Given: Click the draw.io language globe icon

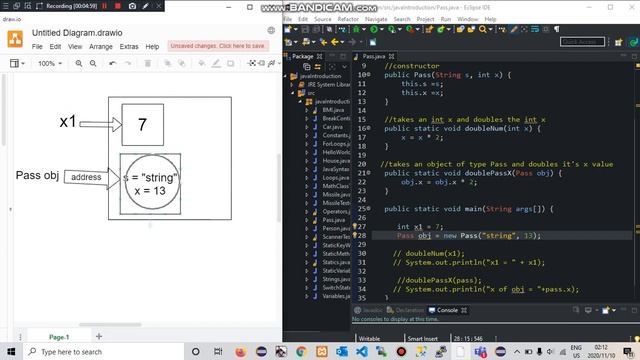Looking at the screenshot, I should (271, 30).
